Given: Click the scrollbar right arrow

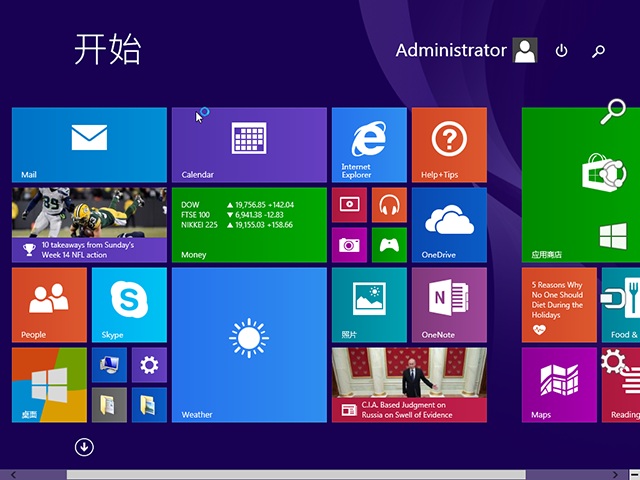Looking at the screenshot, I should point(615,475).
